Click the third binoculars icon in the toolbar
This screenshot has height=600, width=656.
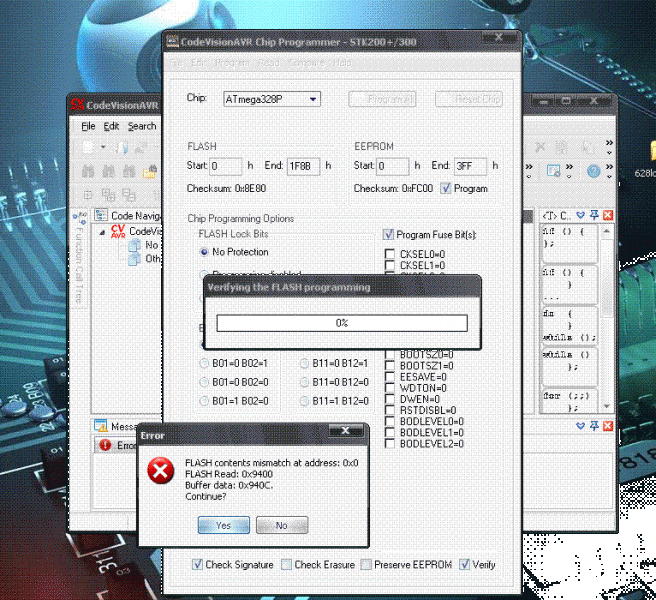tap(128, 172)
